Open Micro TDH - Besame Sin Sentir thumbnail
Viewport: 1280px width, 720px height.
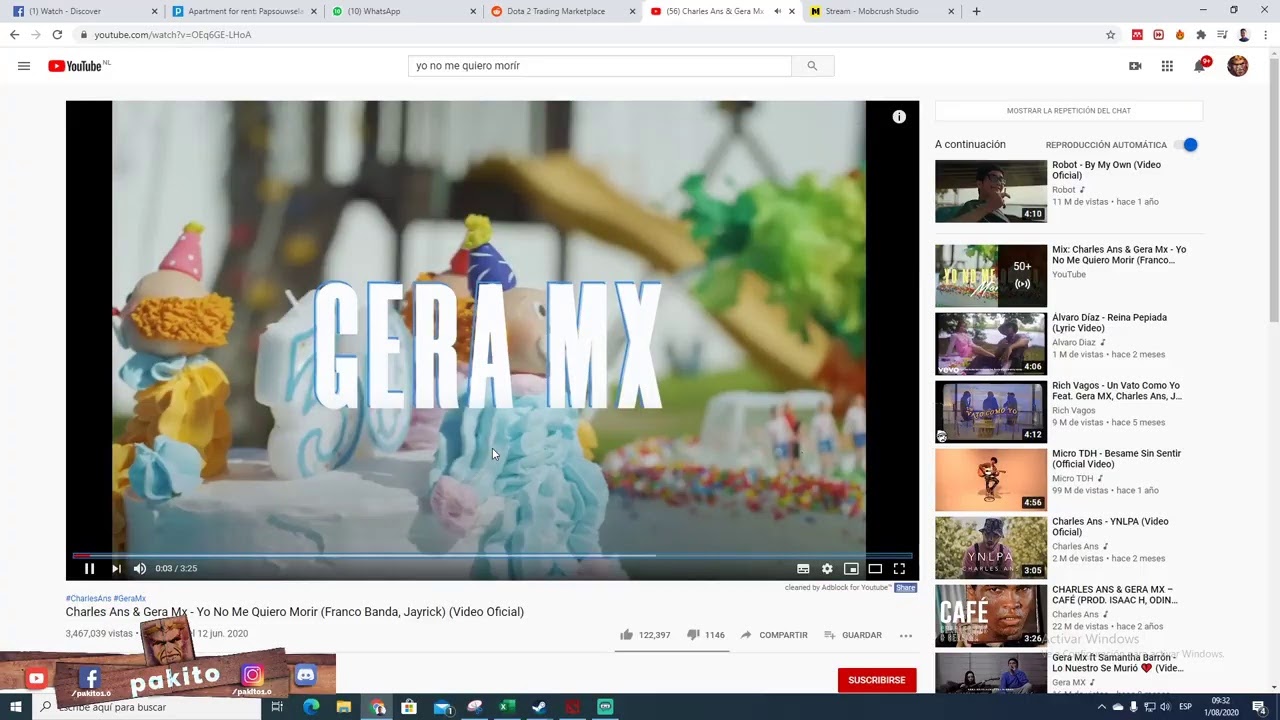[991, 480]
